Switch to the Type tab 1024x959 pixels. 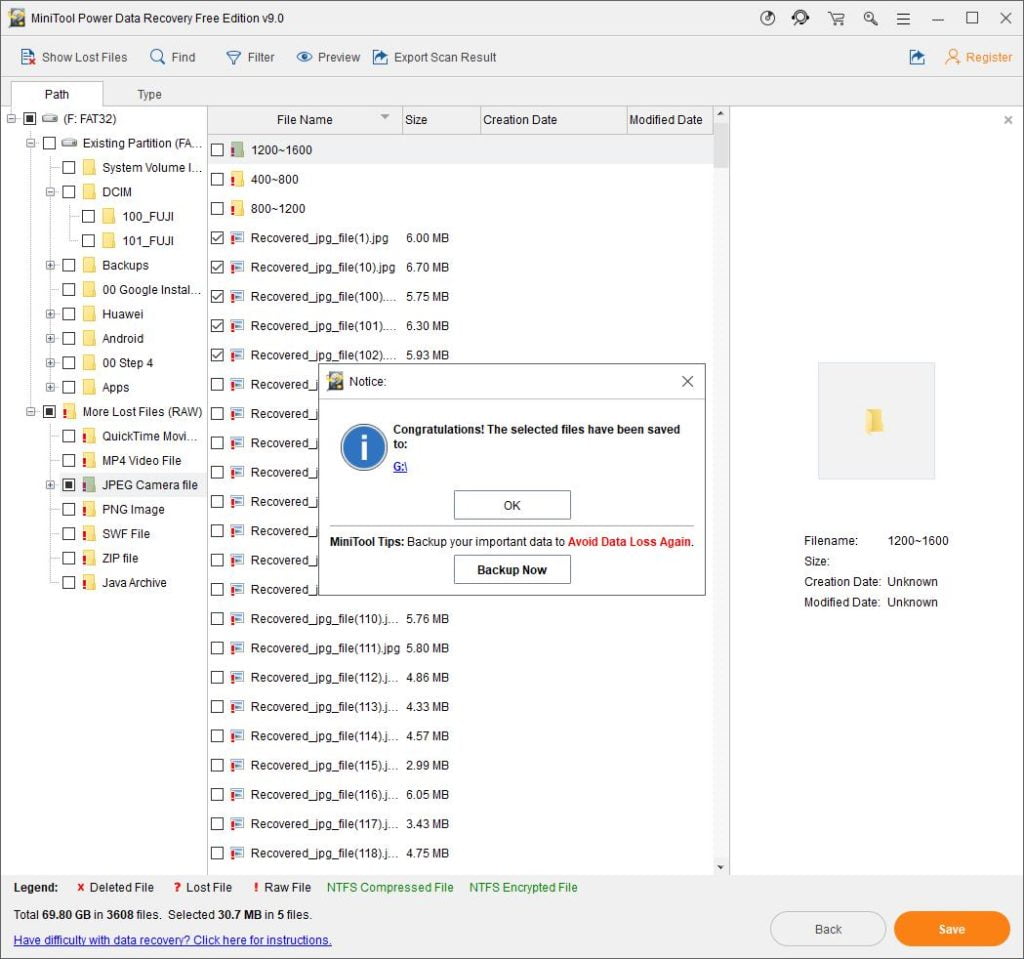[149, 94]
